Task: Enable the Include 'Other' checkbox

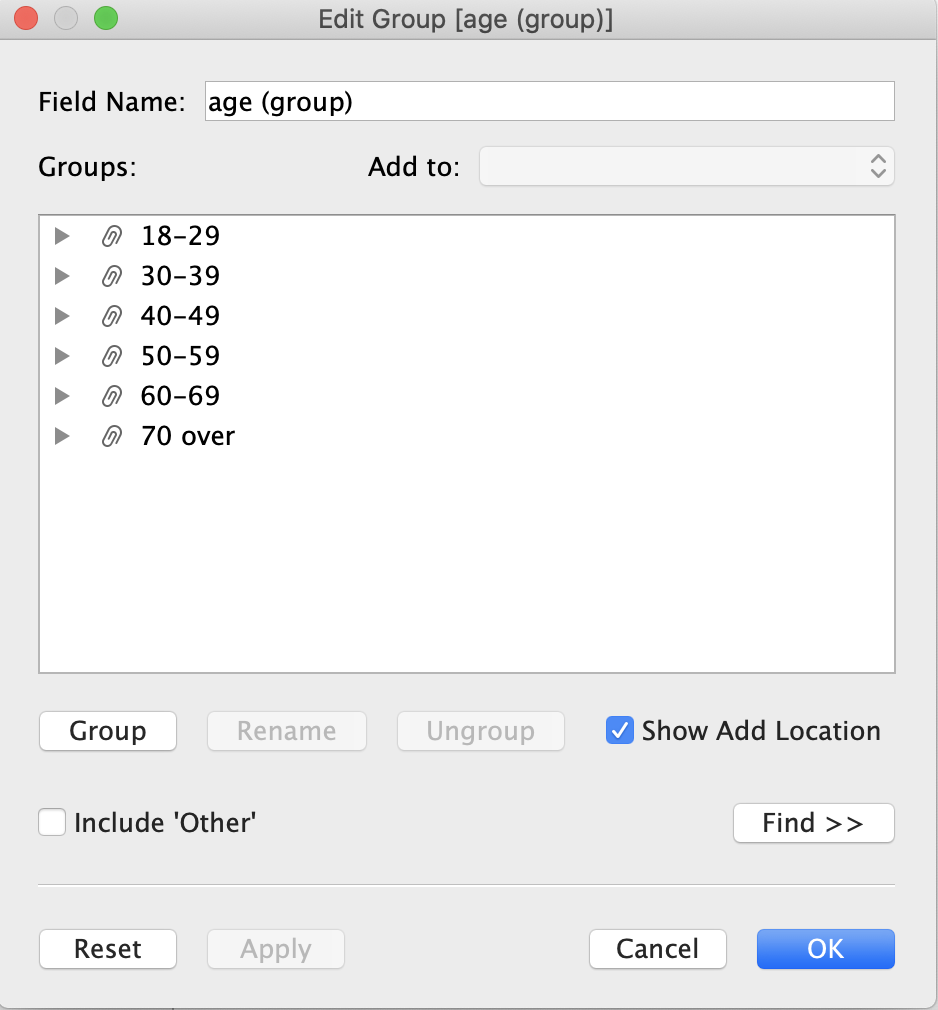Action: [x=52, y=823]
